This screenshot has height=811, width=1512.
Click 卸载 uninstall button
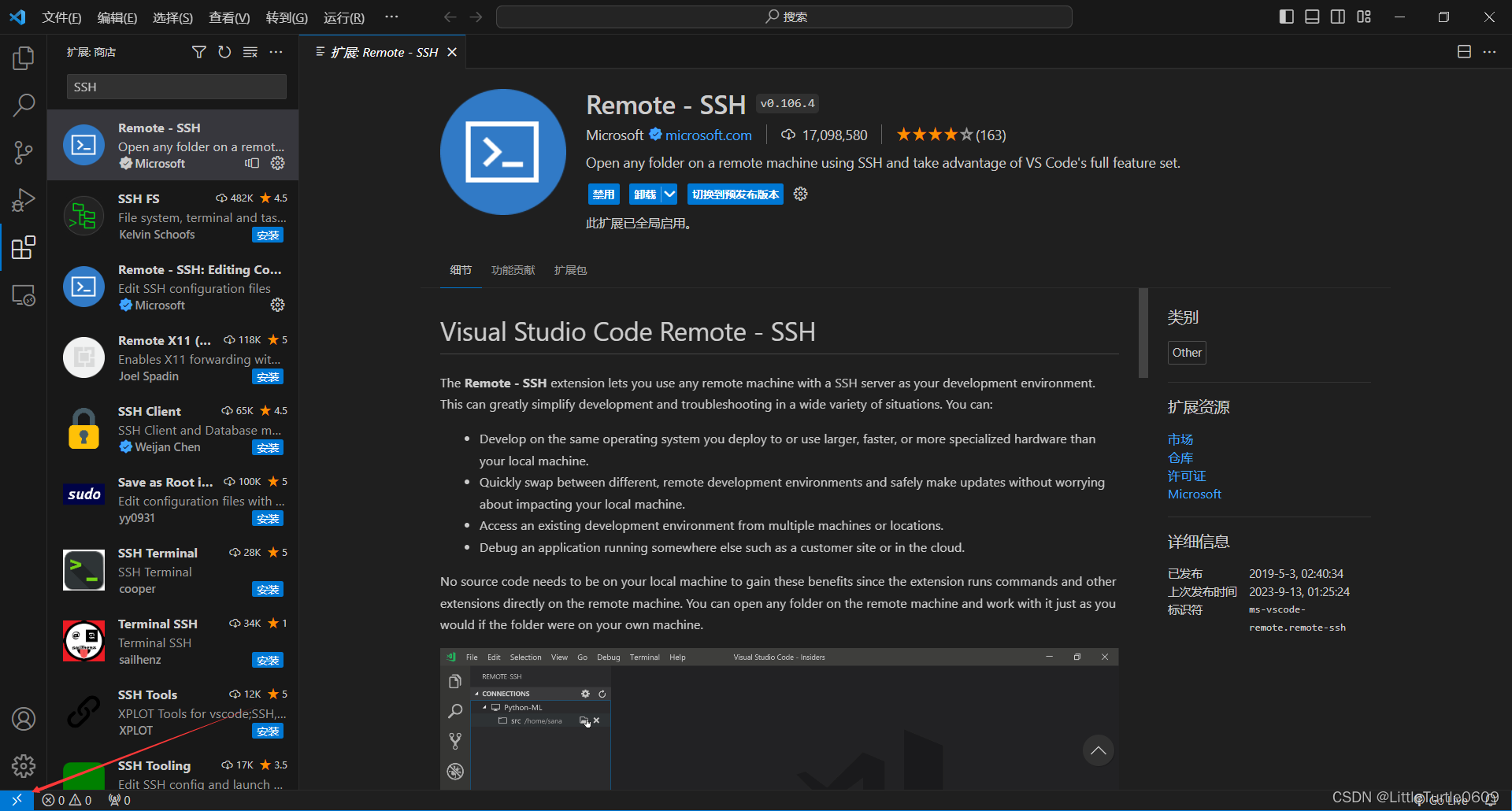pyautogui.click(x=645, y=194)
